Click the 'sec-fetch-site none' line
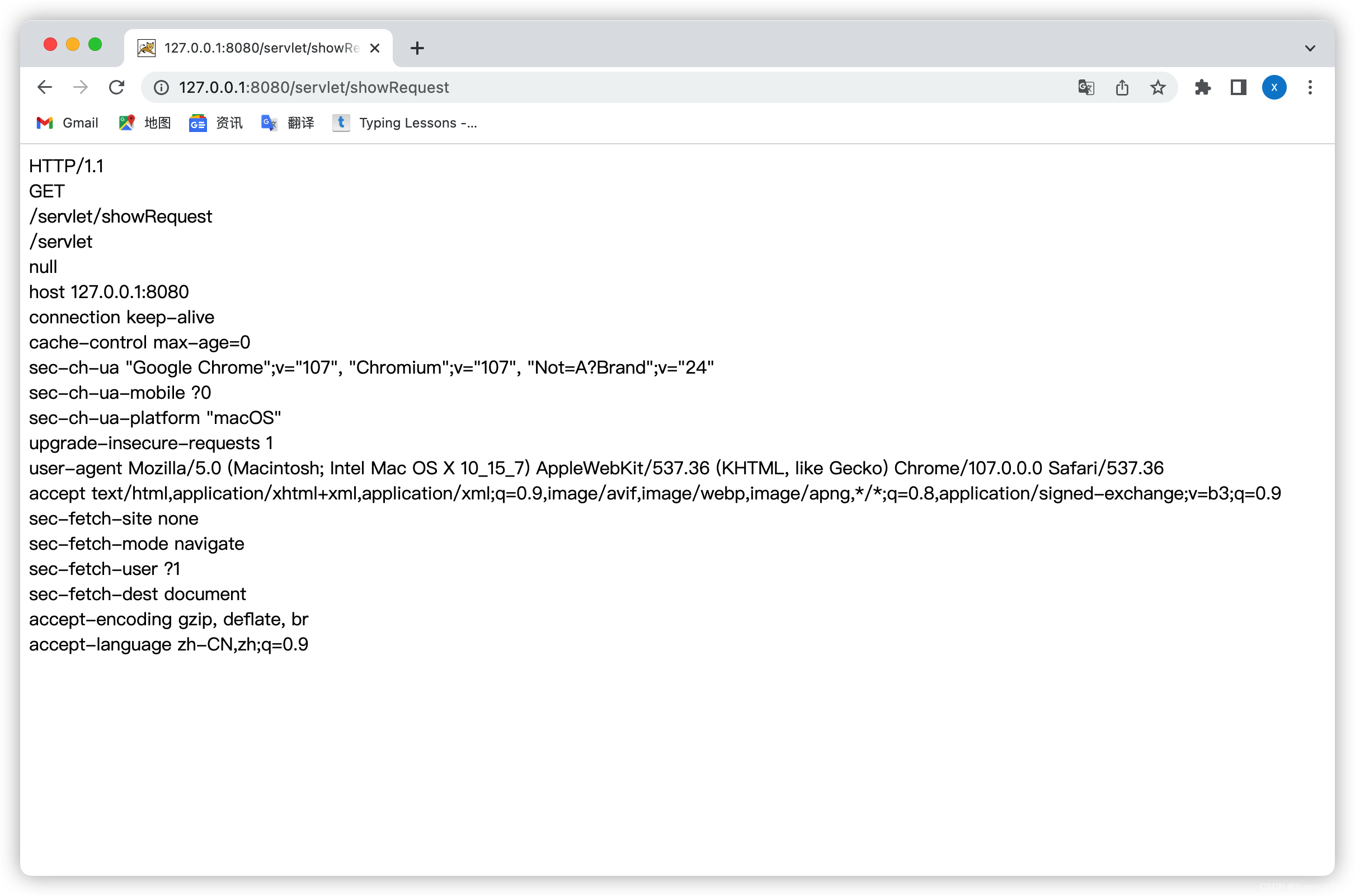This screenshot has width=1355, height=896. coord(114,518)
